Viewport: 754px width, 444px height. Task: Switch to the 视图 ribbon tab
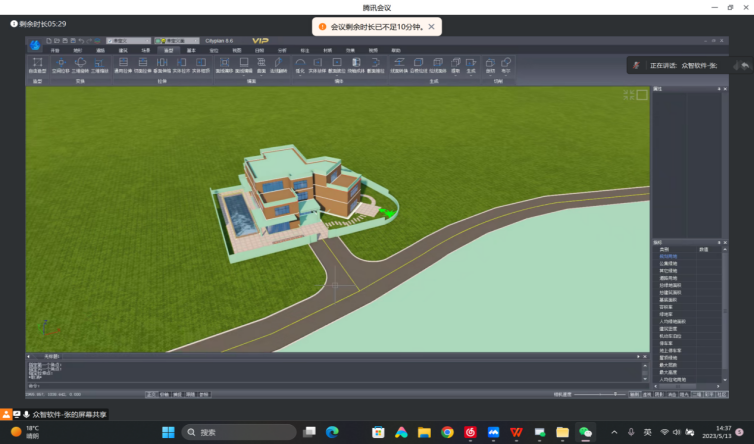pyautogui.click(x=237, y=49)
